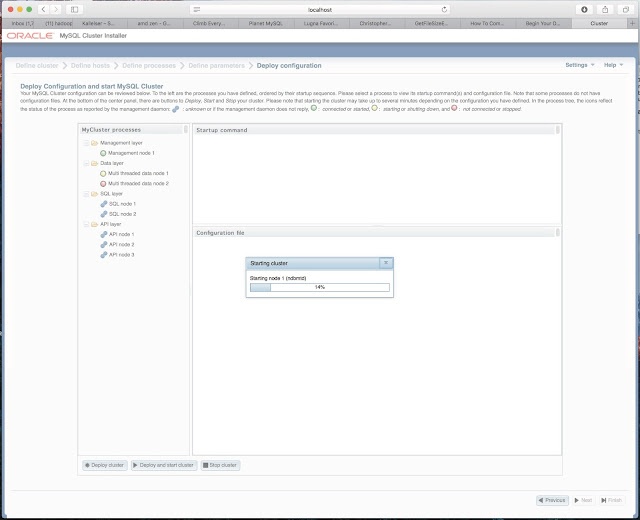Screen dimensions: 640x520
Task: Select SQL node 1 tree row
Action: (122, 204)
